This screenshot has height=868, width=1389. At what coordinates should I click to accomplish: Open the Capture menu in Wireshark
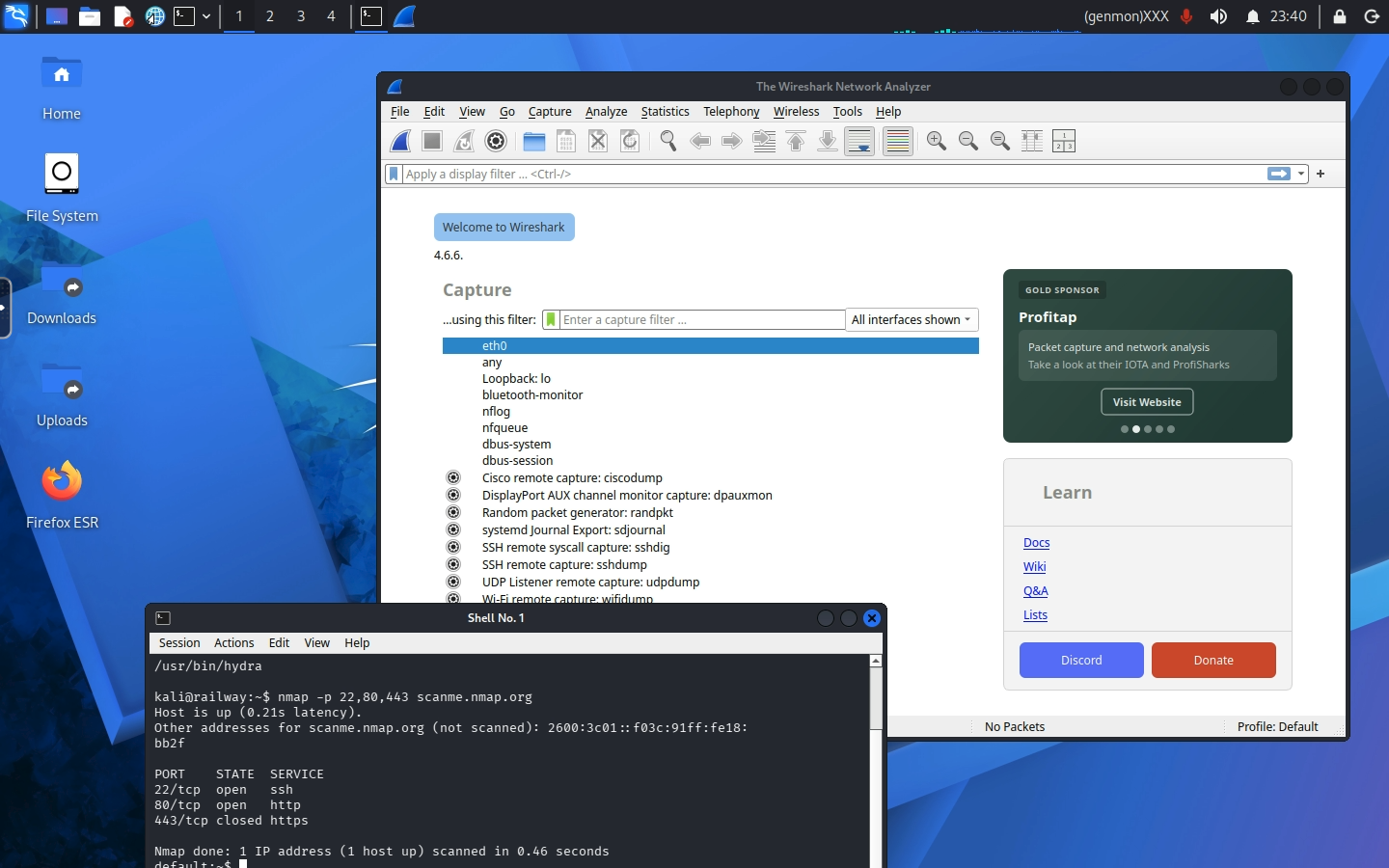(550, 112)
